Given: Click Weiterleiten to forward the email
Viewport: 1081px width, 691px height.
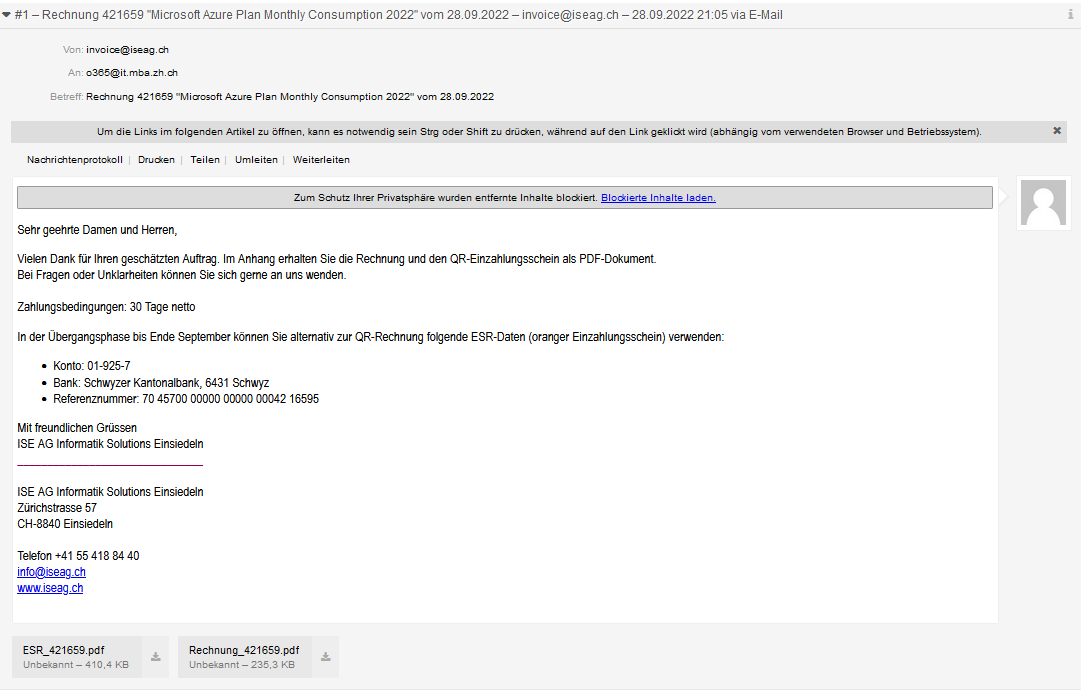Looking at the screenshot, I should point(321,159).
